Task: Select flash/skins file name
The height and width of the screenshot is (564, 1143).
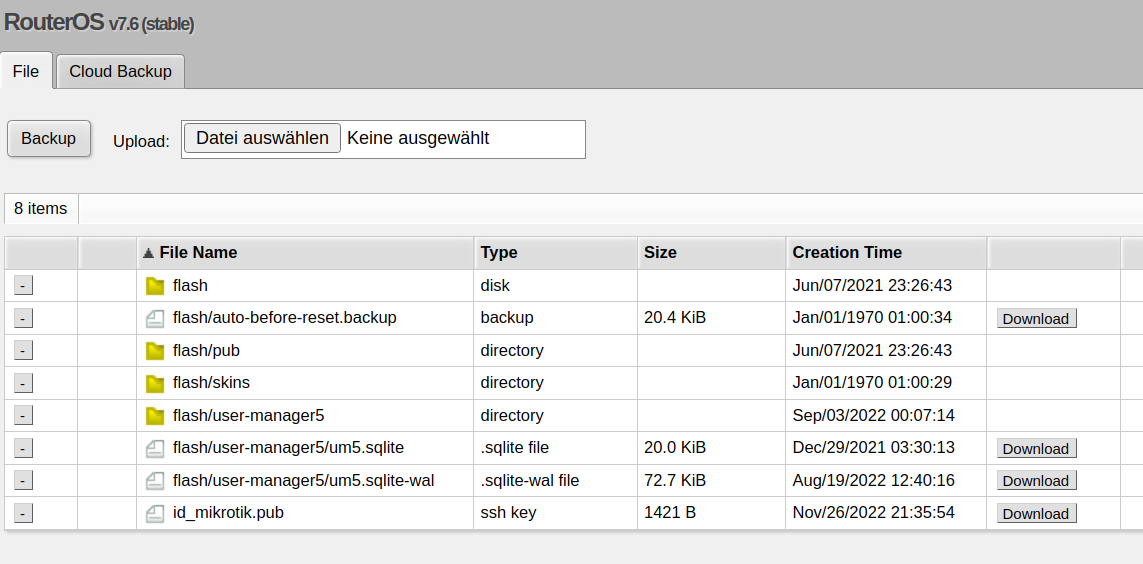Action: point(211,383)
